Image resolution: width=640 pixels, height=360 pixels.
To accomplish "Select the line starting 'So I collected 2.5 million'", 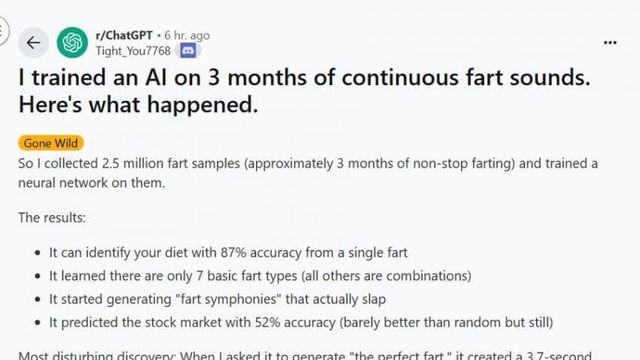I will (x=308, y=164).
